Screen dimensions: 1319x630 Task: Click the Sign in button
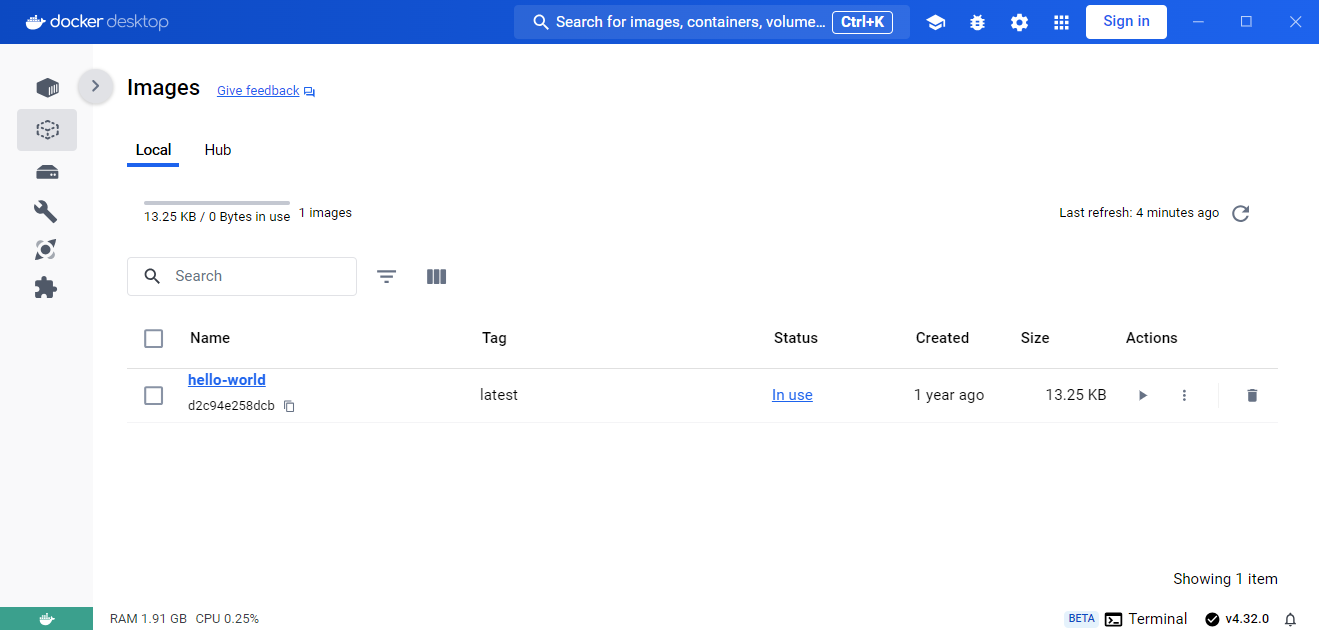click(x=1126, y=22)
